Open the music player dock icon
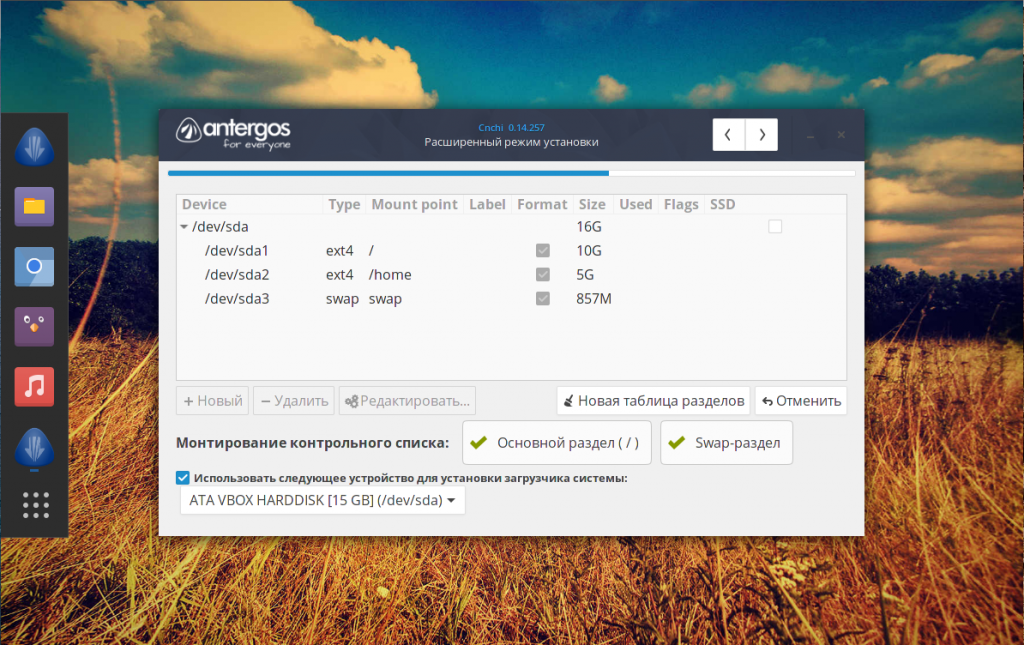1024x645 pixels. click(x=34, y=386)
